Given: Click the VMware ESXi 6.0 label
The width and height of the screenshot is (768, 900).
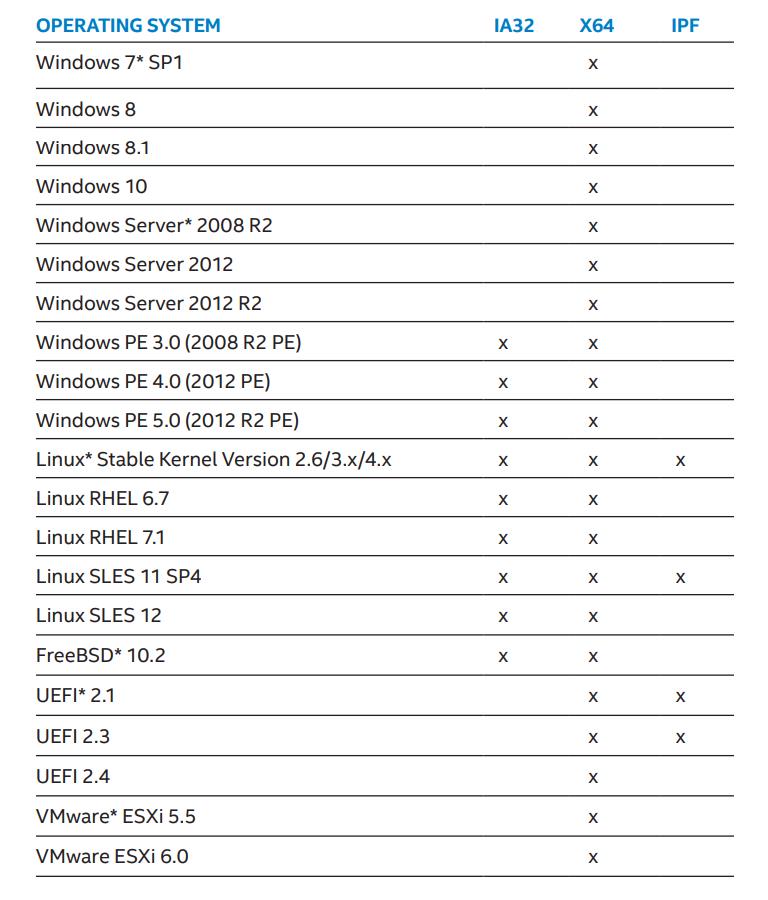Looking at the screenshot, I should pos(112,856).
